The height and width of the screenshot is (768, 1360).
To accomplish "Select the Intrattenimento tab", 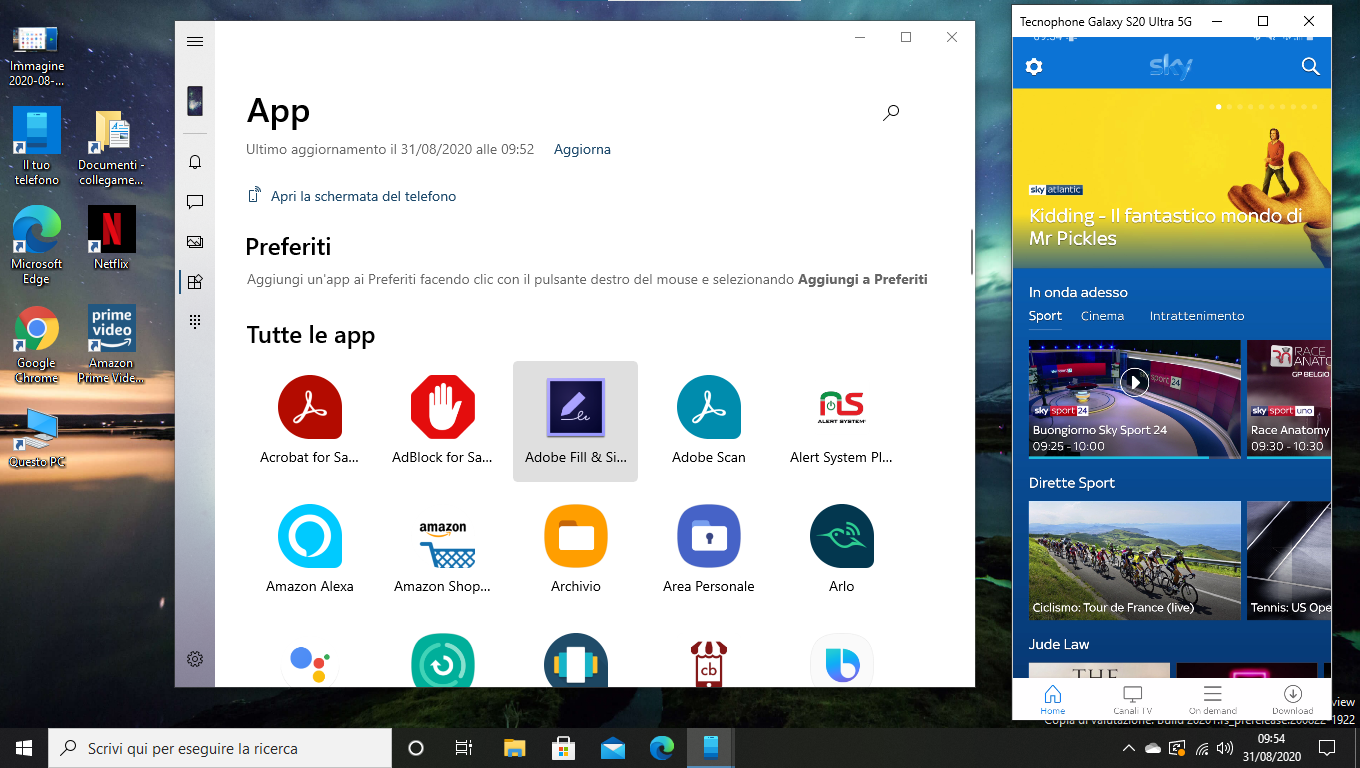I will [1196, 316].
